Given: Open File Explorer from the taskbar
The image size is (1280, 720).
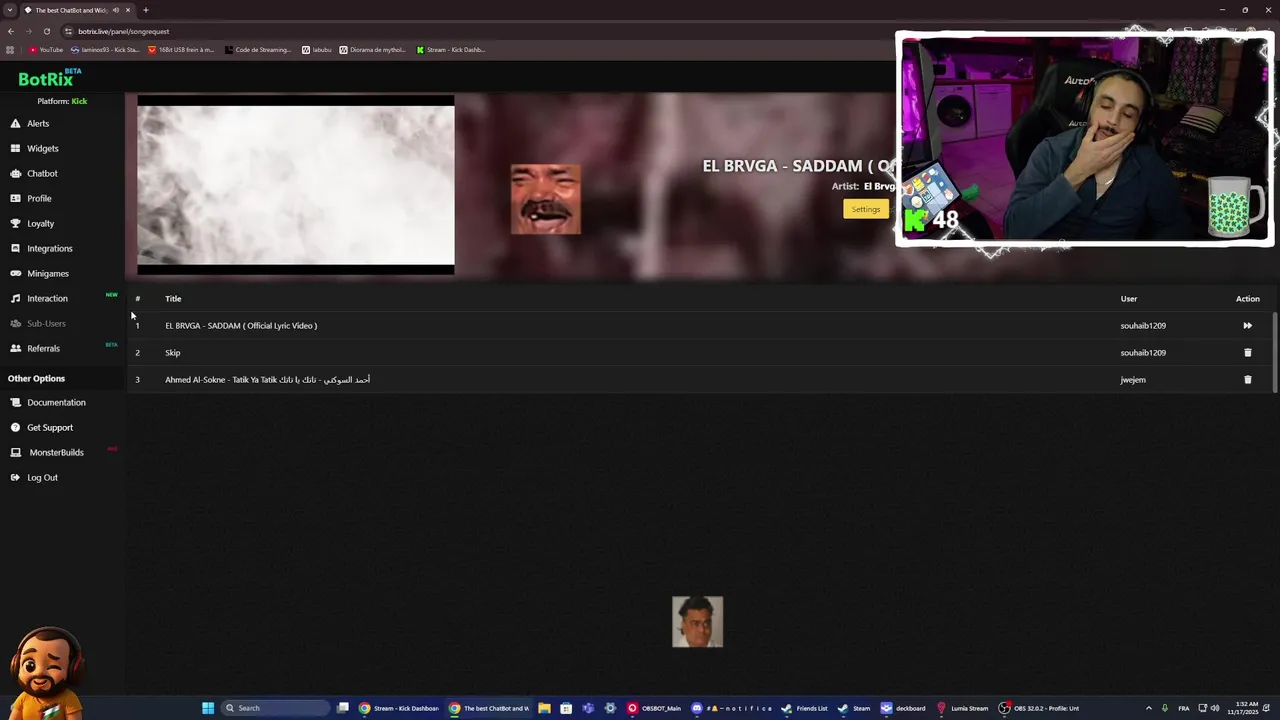Looking at the screenshot, I should (544, 708).
